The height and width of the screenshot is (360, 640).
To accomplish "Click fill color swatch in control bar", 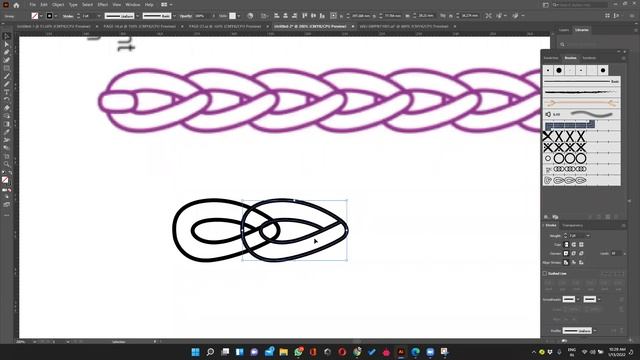I will (x=35, y=16).
